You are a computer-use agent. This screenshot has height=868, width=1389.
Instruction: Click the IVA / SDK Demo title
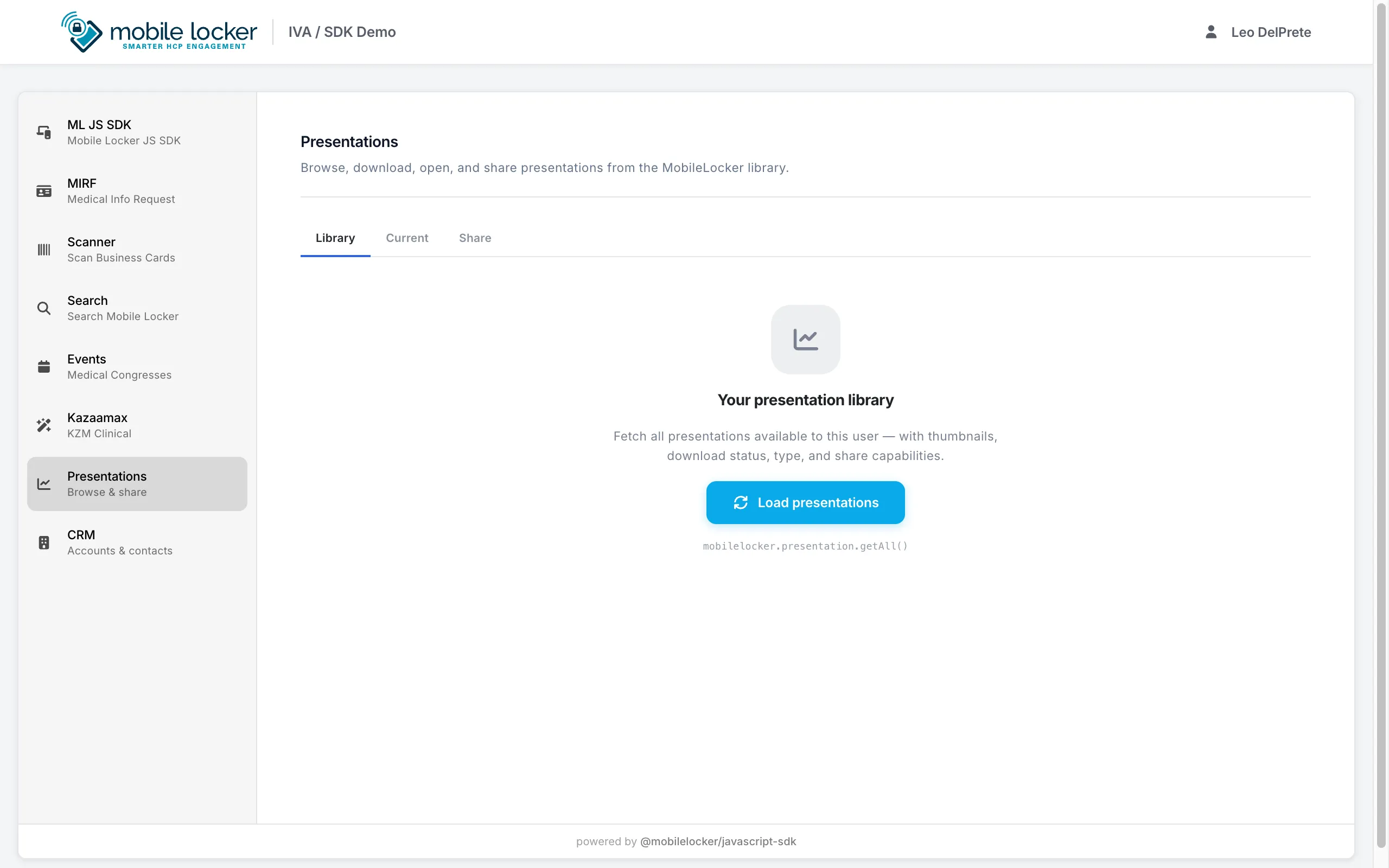point(342,32)
